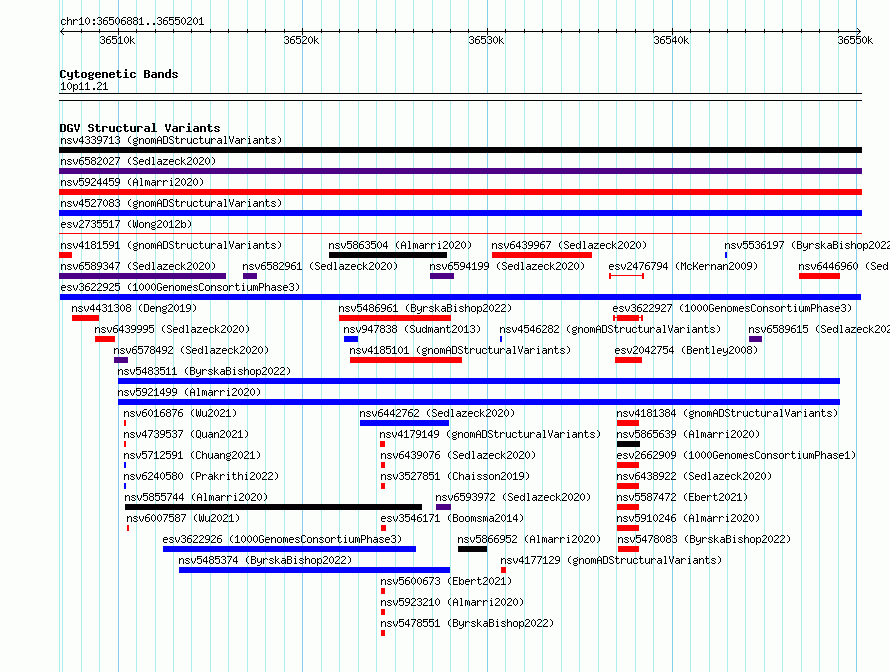This screenshot has width=890, height=672.
Task: Open nsv5485374 ByrskaBishop2022 label
Action: click(265, 560)
